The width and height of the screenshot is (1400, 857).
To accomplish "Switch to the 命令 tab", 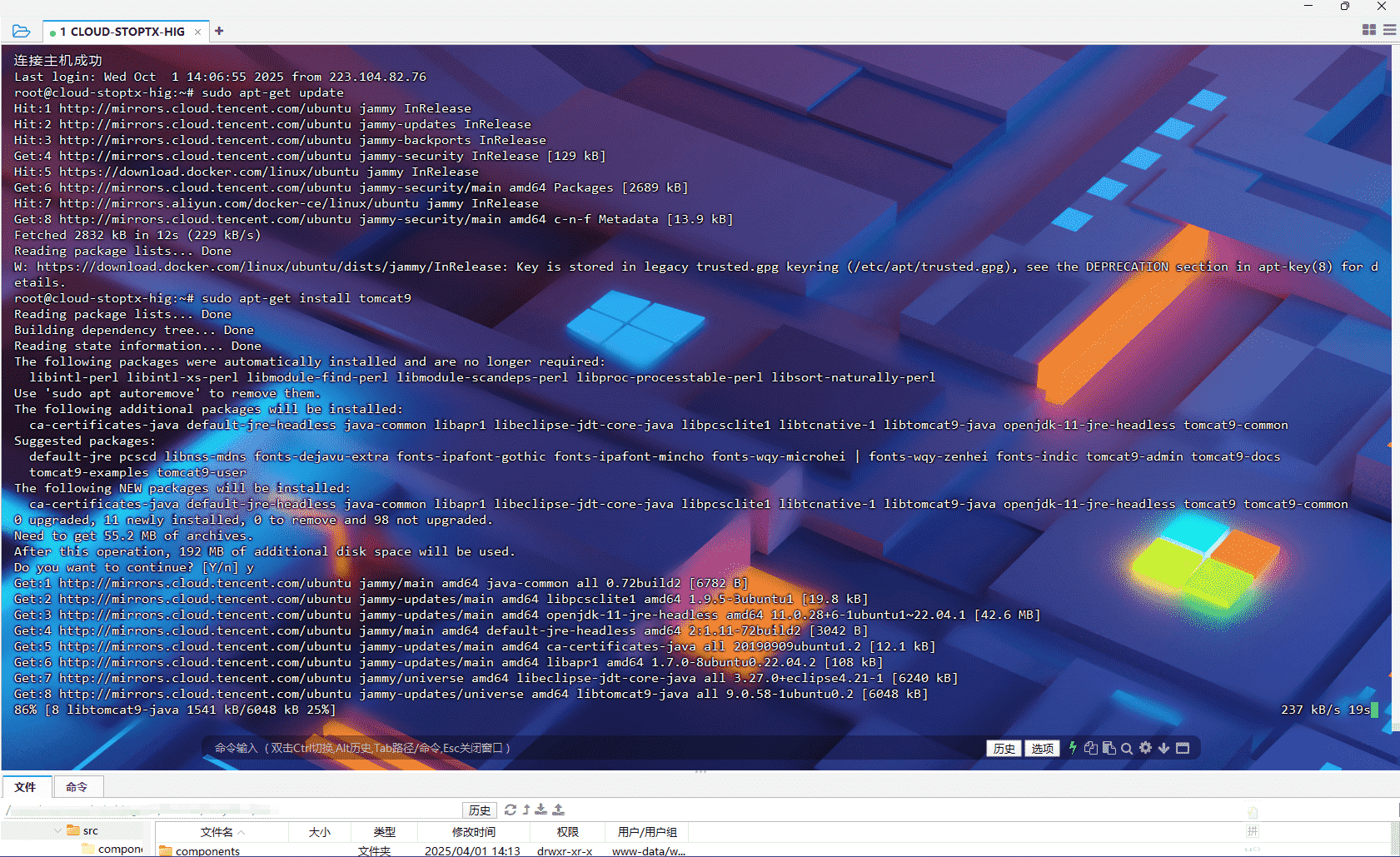I will pos(77,787).
